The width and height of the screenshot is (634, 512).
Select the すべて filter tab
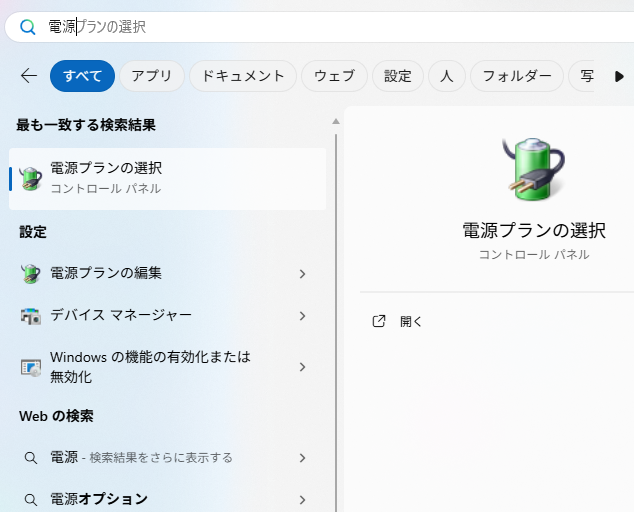82,76
